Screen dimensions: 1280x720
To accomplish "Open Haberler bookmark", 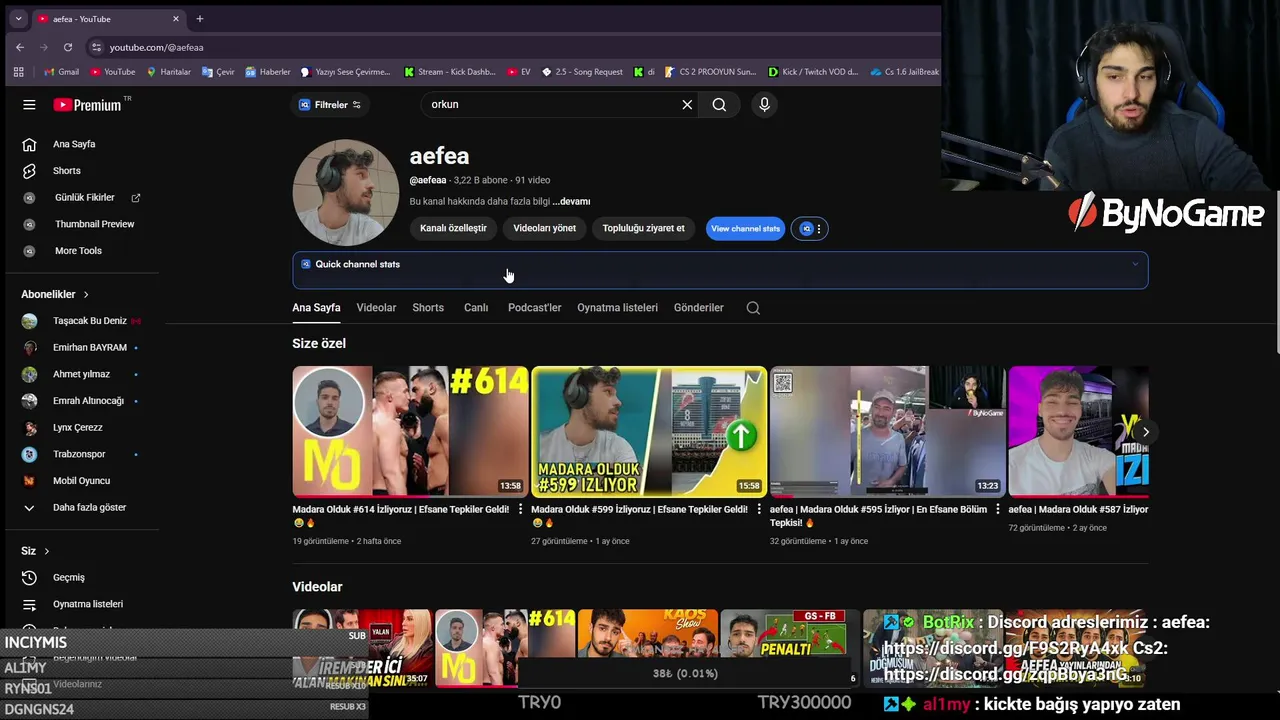I will (x=267, y=72).
